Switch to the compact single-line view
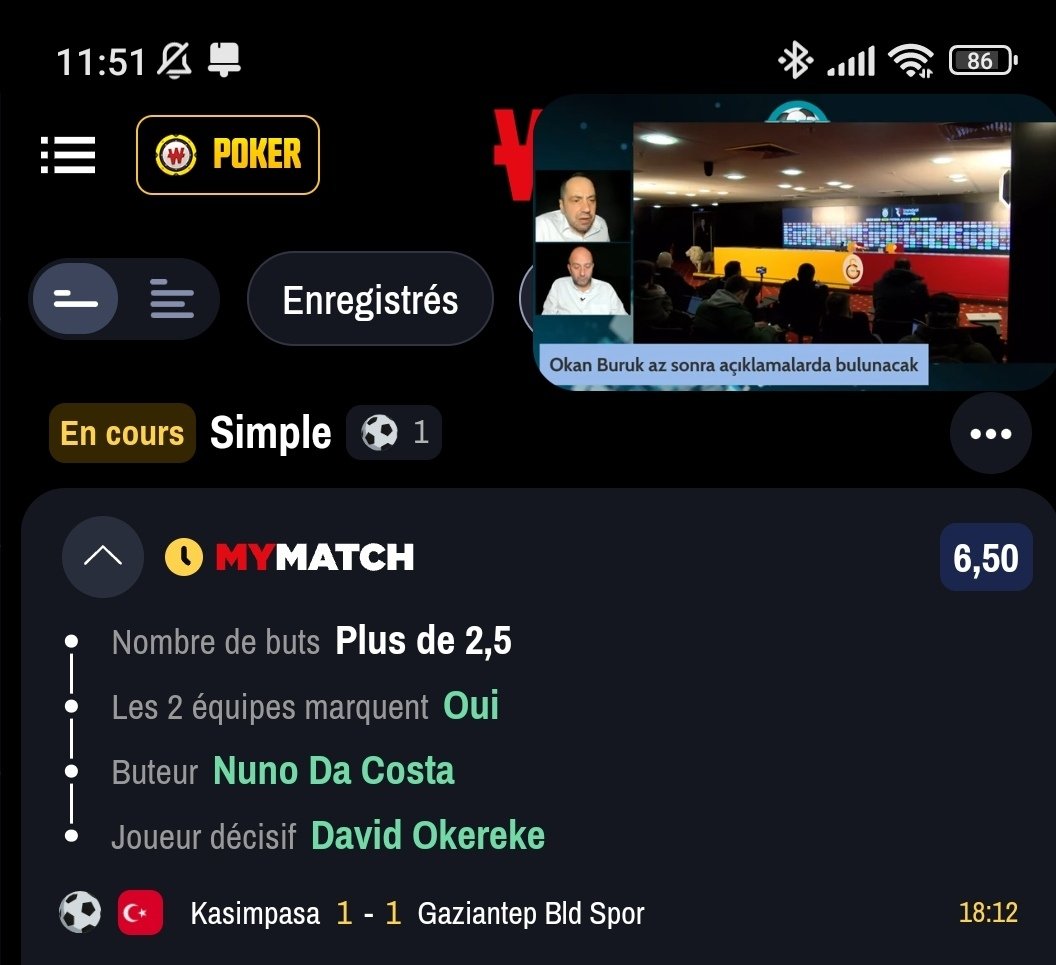Screen dimensions: 1056x965 pyautogui.click(x=75, y=298)
